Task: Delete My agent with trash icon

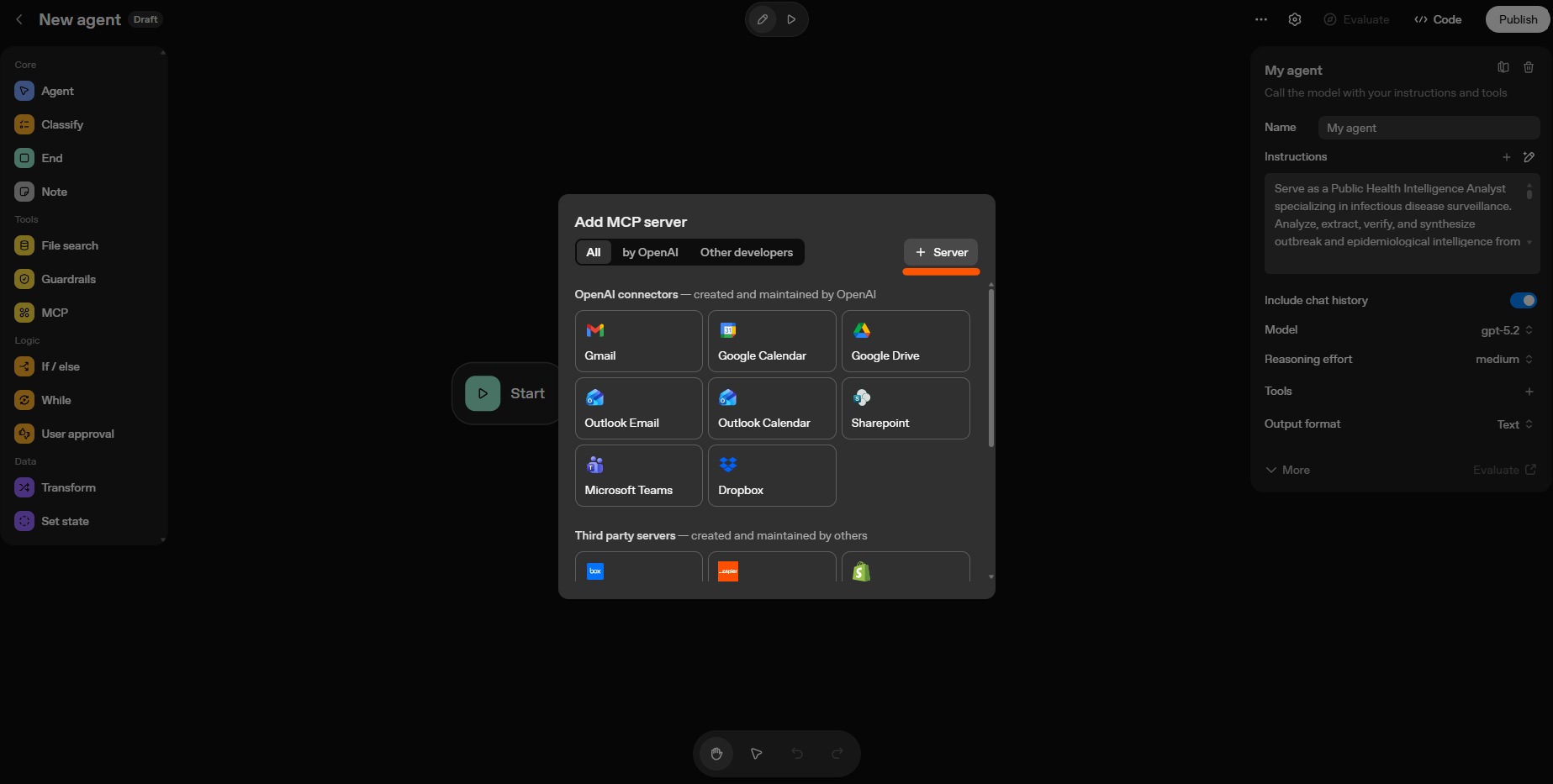Action: tap(1529, 67)
